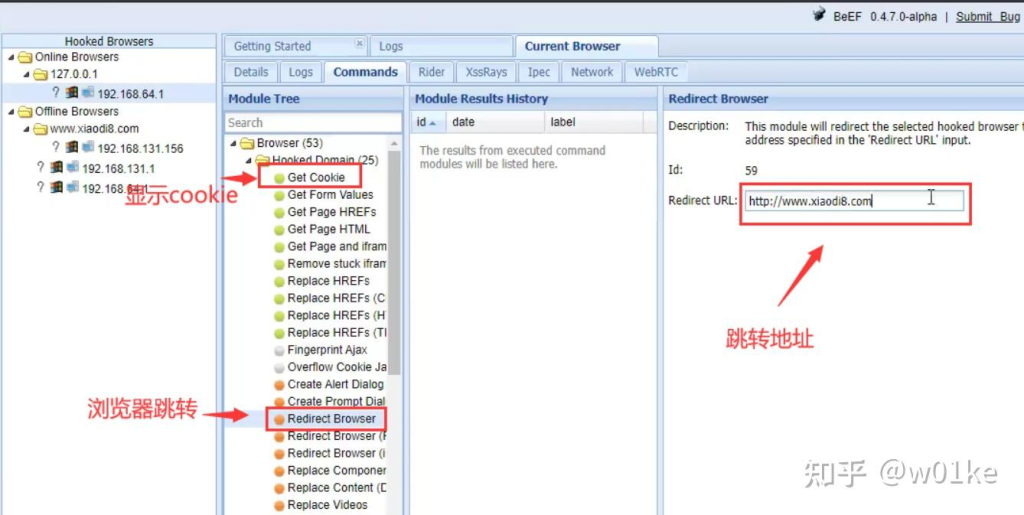Click the BeEF logo icon in header
The width and height of the screenshot is (1024, 515).
pyautogui.click(x=819, y=16)
